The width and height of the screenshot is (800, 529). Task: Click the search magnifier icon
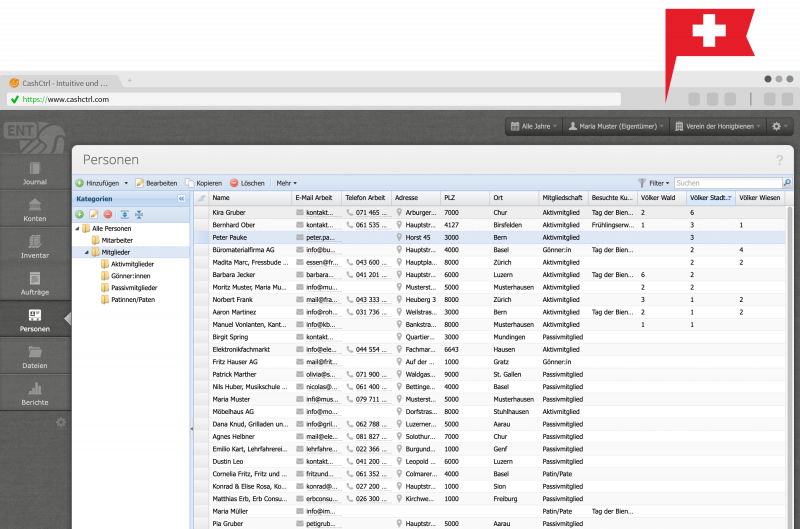[x=787, y=183]
